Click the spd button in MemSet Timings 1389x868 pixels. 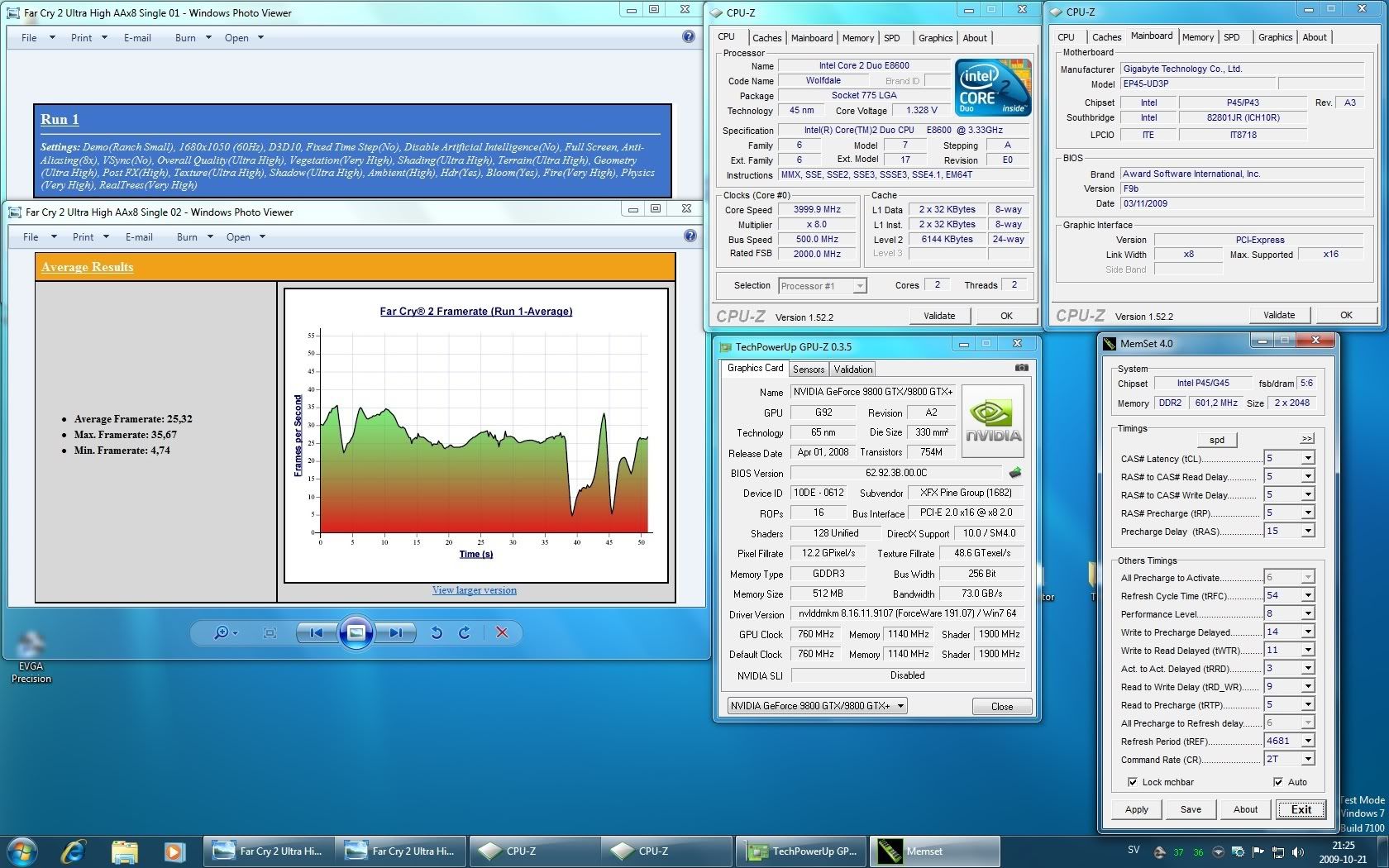point(1217,440)
